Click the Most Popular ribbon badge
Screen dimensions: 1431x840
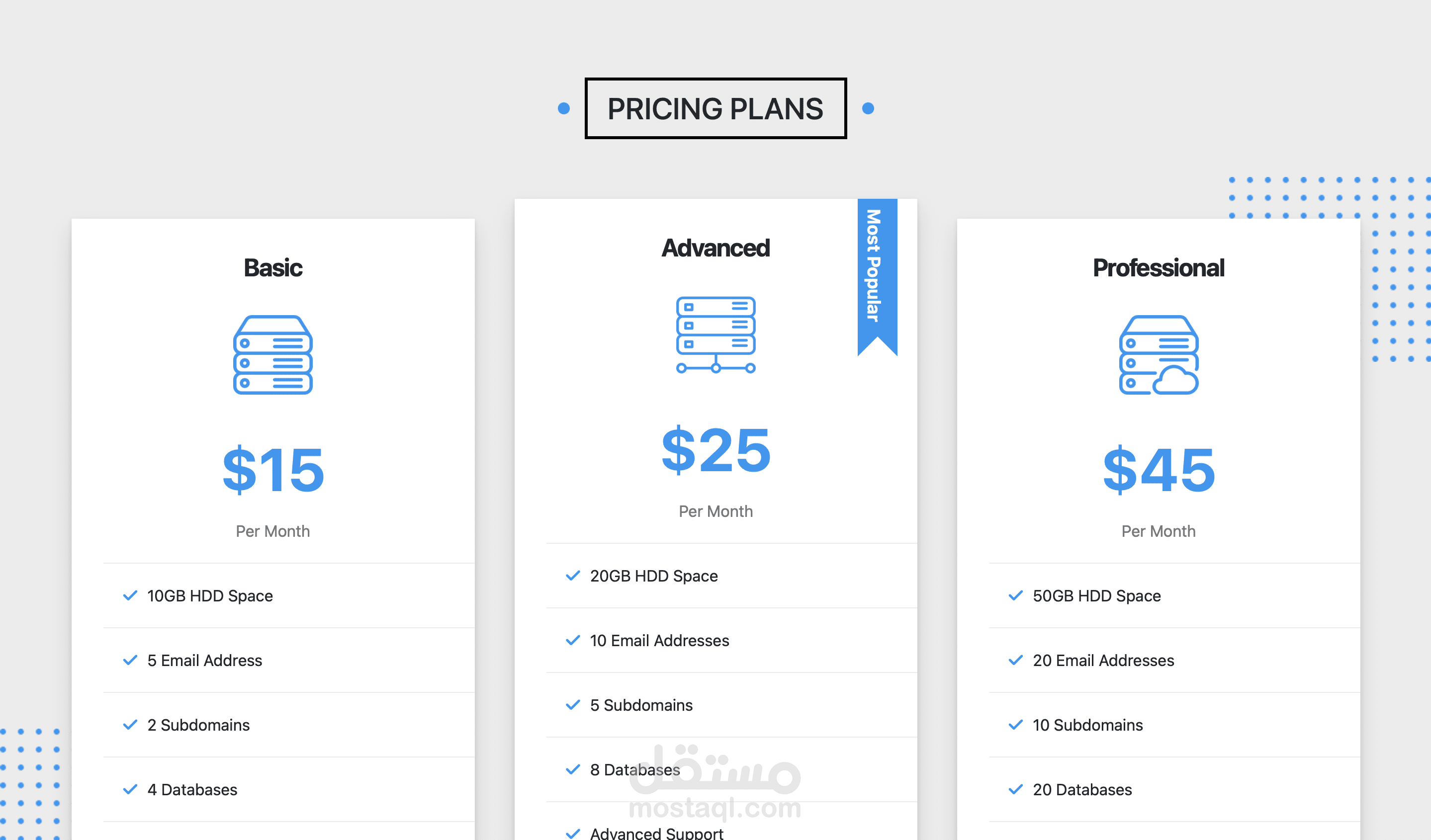click(877, 277)
